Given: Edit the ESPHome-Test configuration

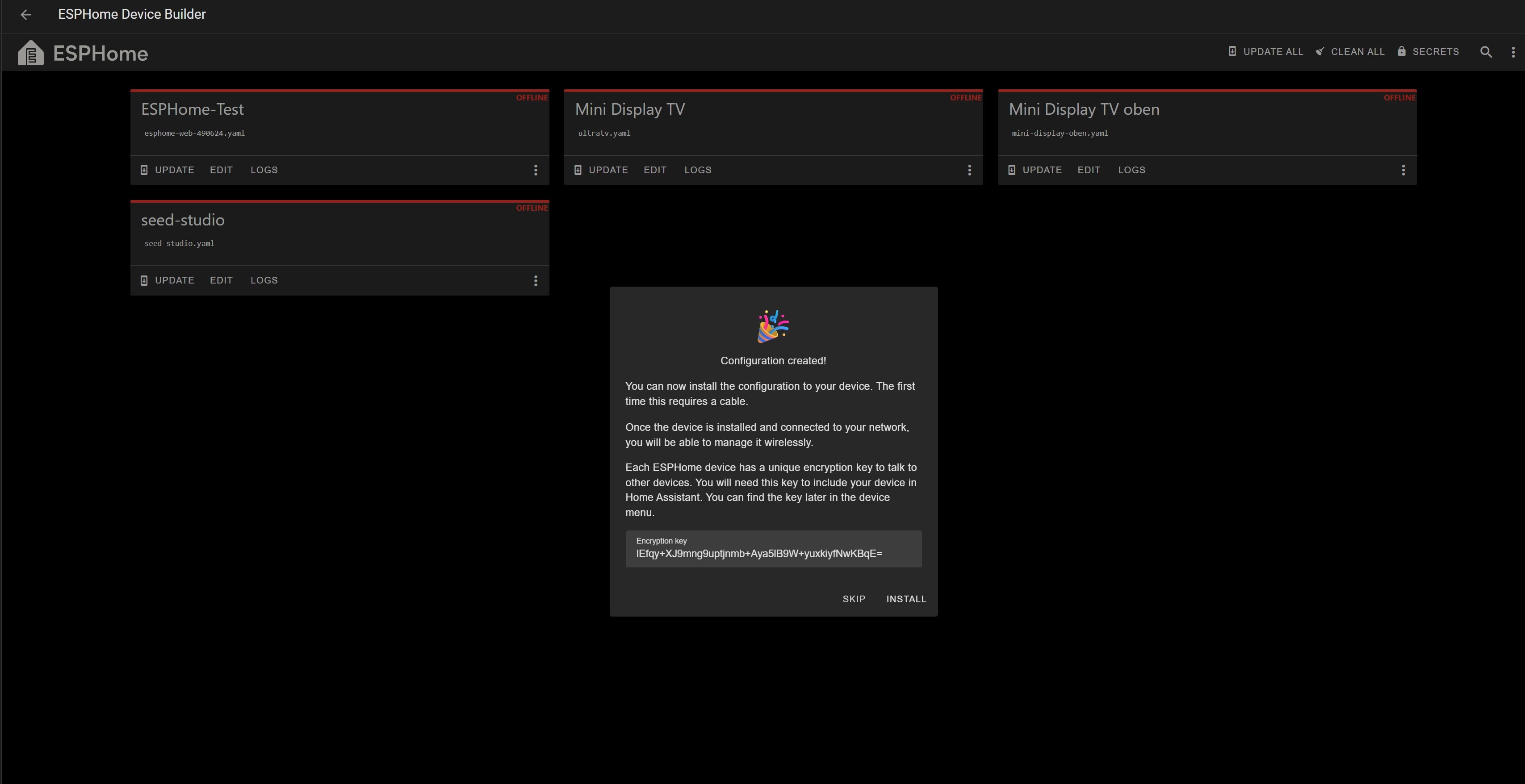Looking at the screenshot, I should 221,171.
